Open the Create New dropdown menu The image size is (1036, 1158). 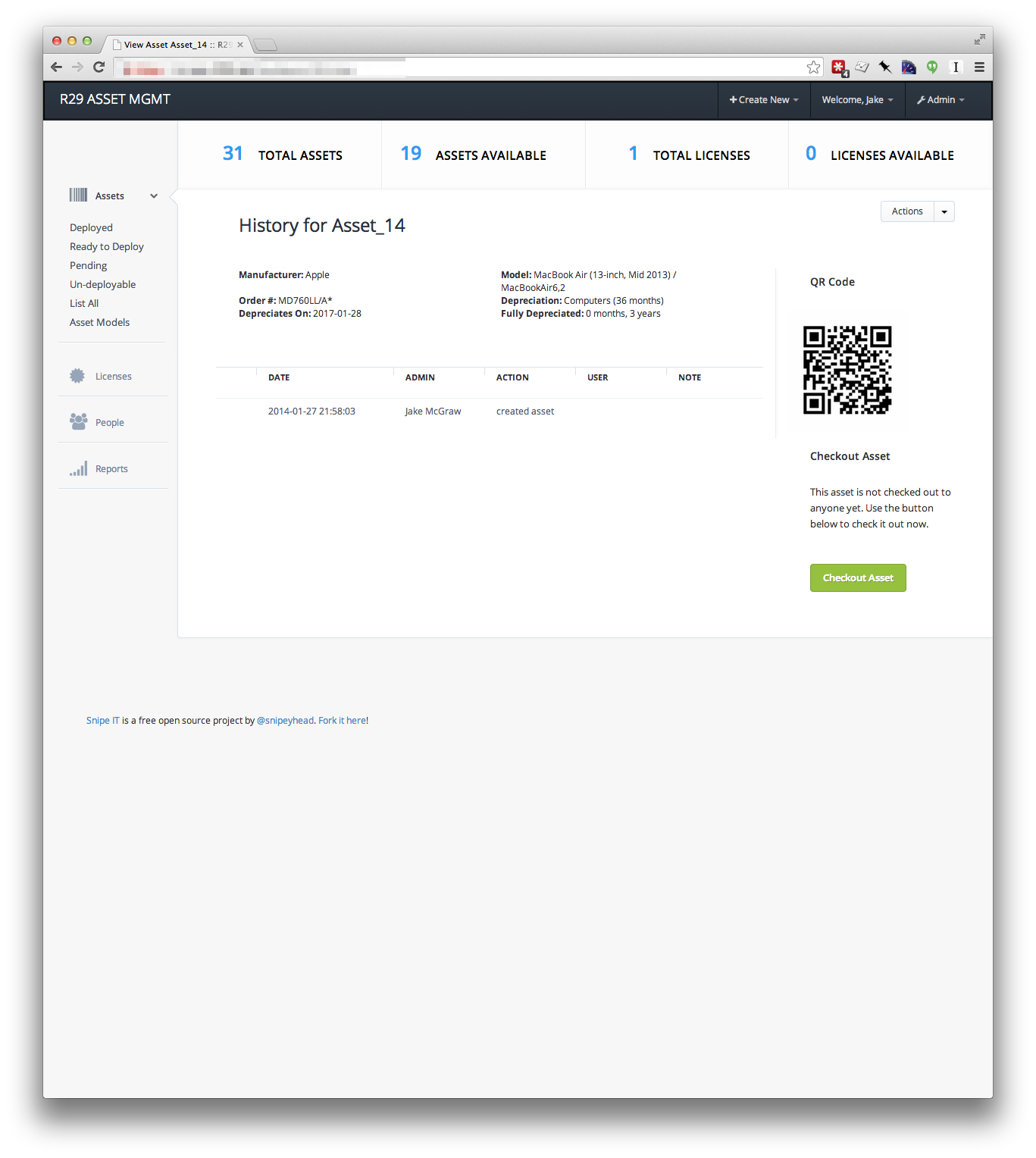tap(764, 100)
